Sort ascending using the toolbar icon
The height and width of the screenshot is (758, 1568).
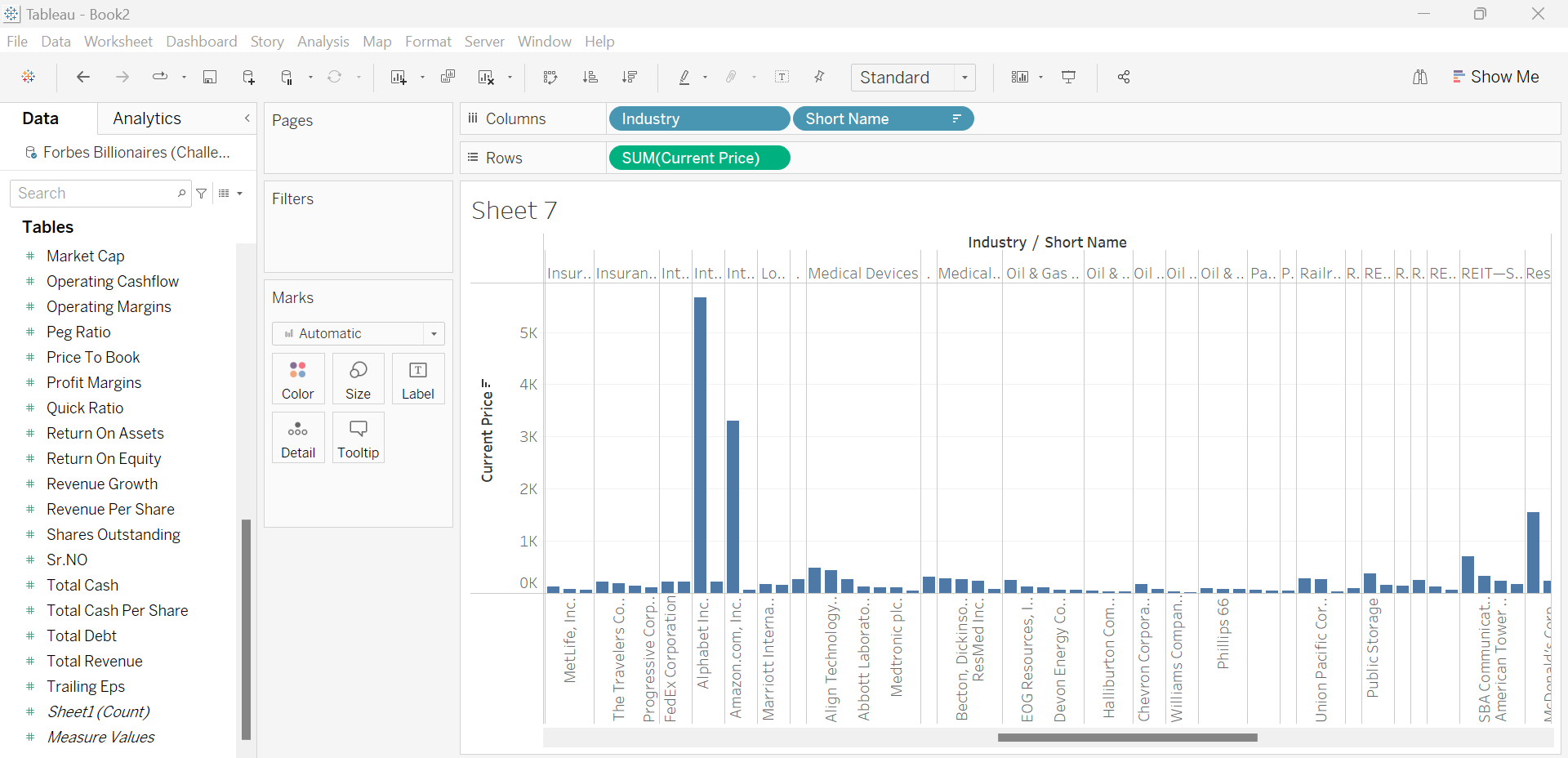(590, 77)
